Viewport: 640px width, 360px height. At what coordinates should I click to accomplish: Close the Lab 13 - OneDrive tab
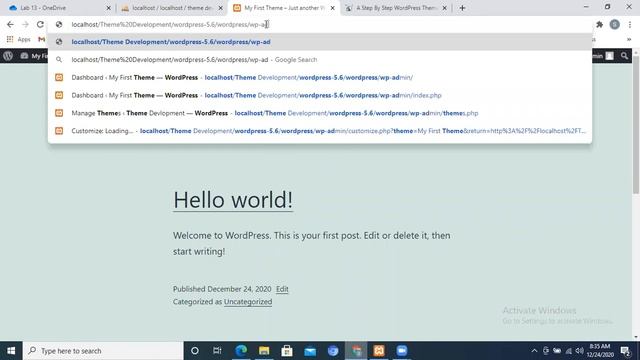pos(109,8)
